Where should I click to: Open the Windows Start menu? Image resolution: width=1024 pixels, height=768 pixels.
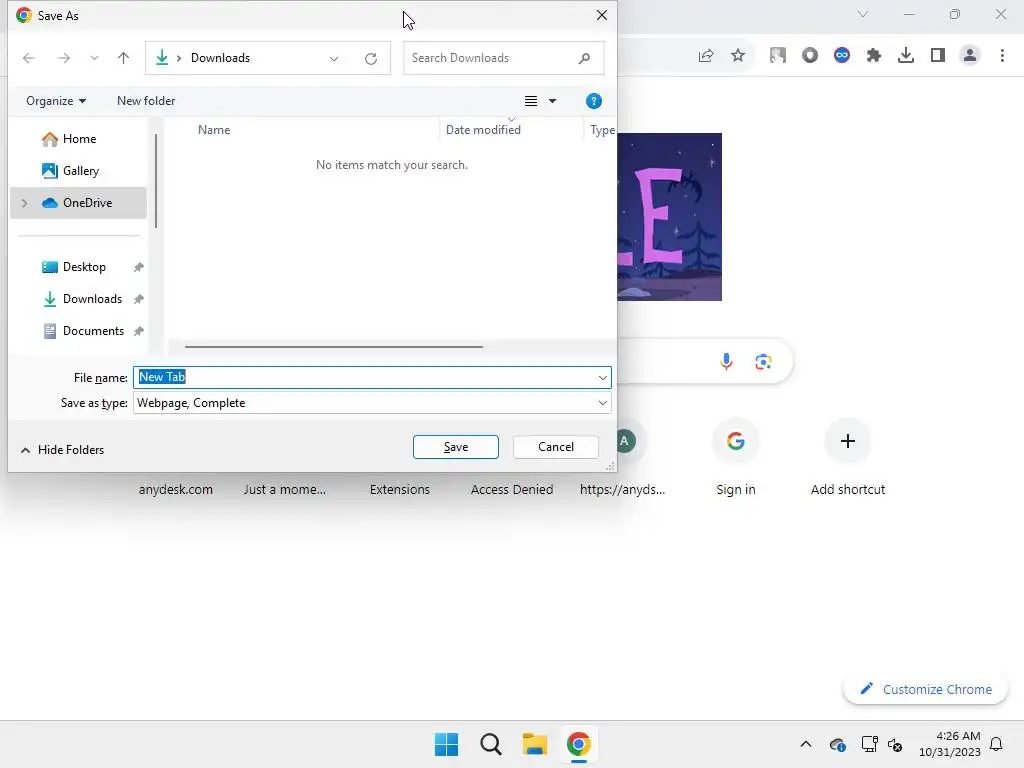(x=447, y=744)
